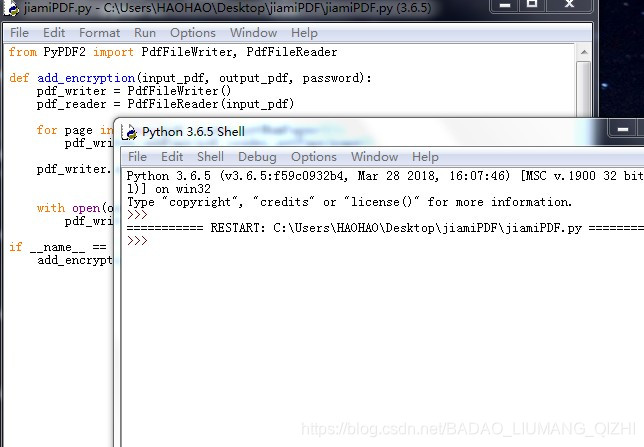Viewport: 644px width, 447px height.
Task: Open File menu in Python Shell
Action: tap(137, 157)
